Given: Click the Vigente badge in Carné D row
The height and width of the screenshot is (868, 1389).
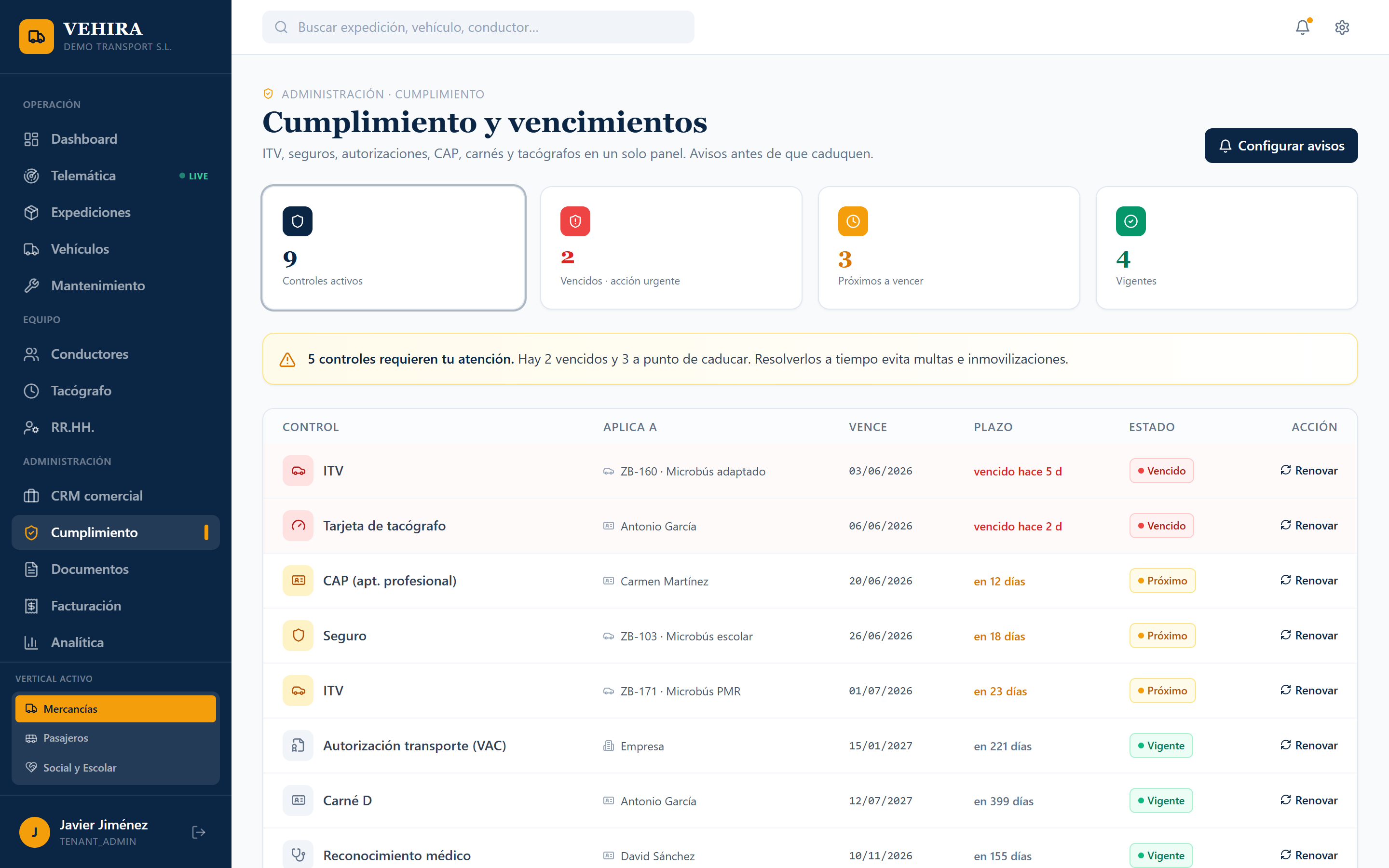Looking at the screenshot, I should click(x=1161, y=801).
